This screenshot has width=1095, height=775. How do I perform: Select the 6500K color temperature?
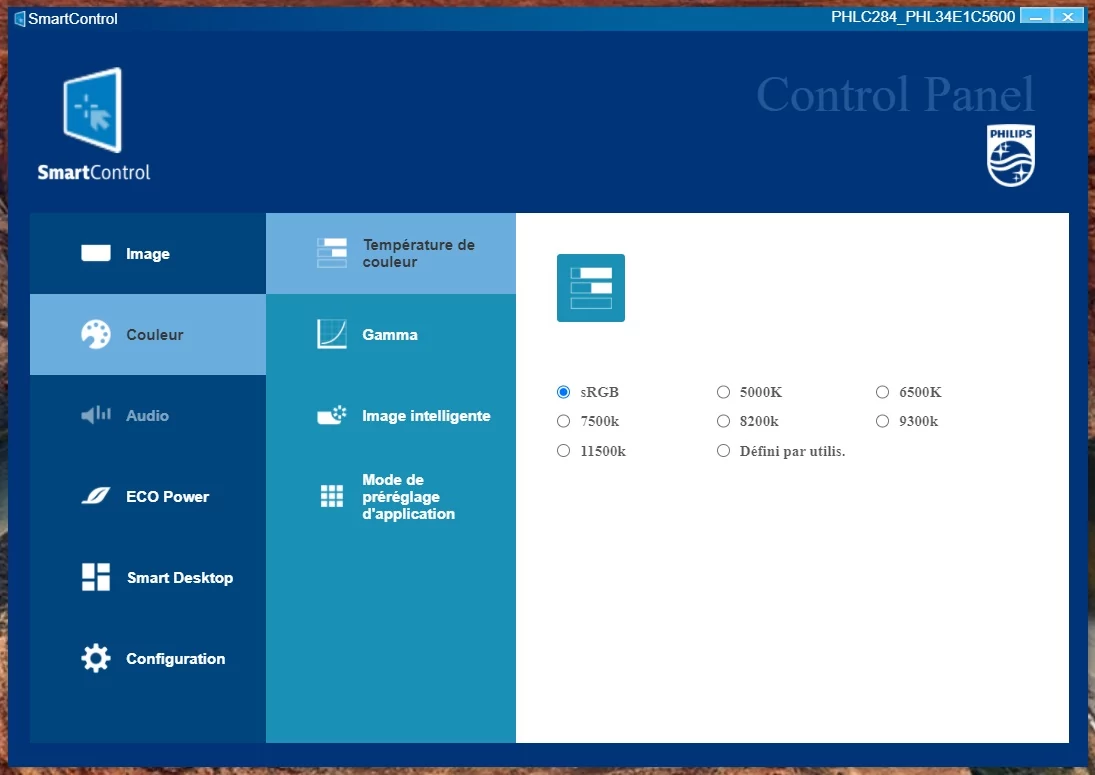pyautogui.click(x=883, y=392)
